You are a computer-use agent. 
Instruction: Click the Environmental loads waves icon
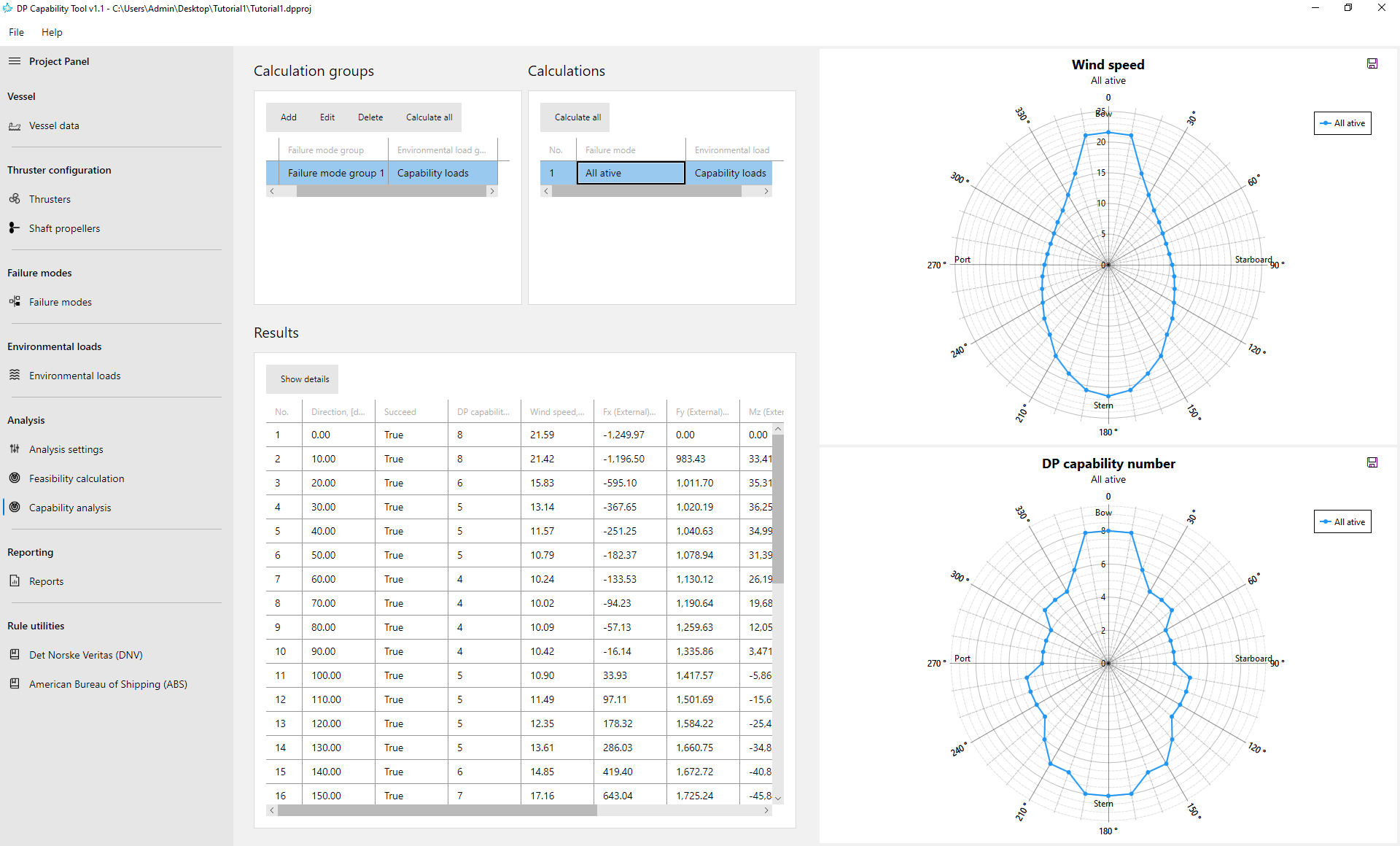[x=15, y=376]
